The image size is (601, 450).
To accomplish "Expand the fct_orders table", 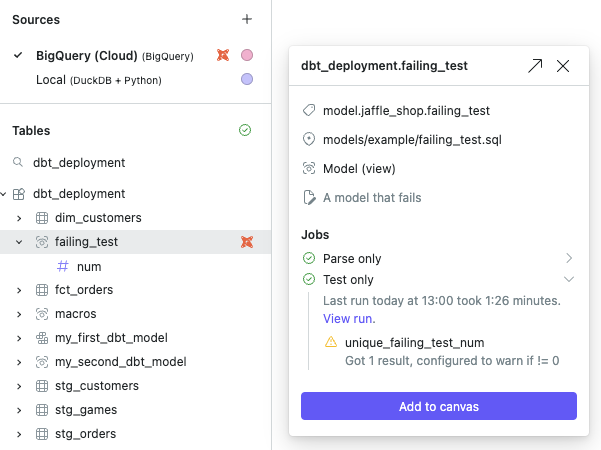I will coord(19,290).
